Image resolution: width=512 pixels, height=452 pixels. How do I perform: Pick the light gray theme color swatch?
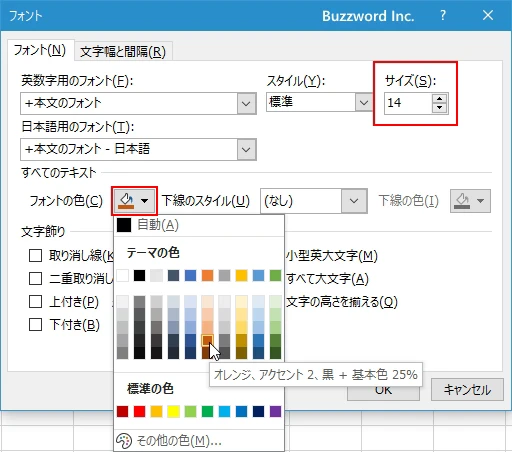[x=156, y=276]
